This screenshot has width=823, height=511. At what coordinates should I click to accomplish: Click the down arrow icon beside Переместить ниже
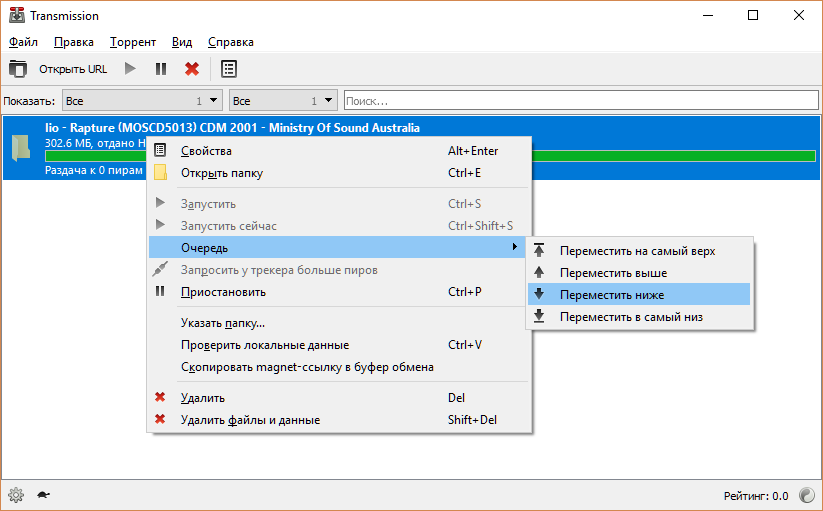539,294
